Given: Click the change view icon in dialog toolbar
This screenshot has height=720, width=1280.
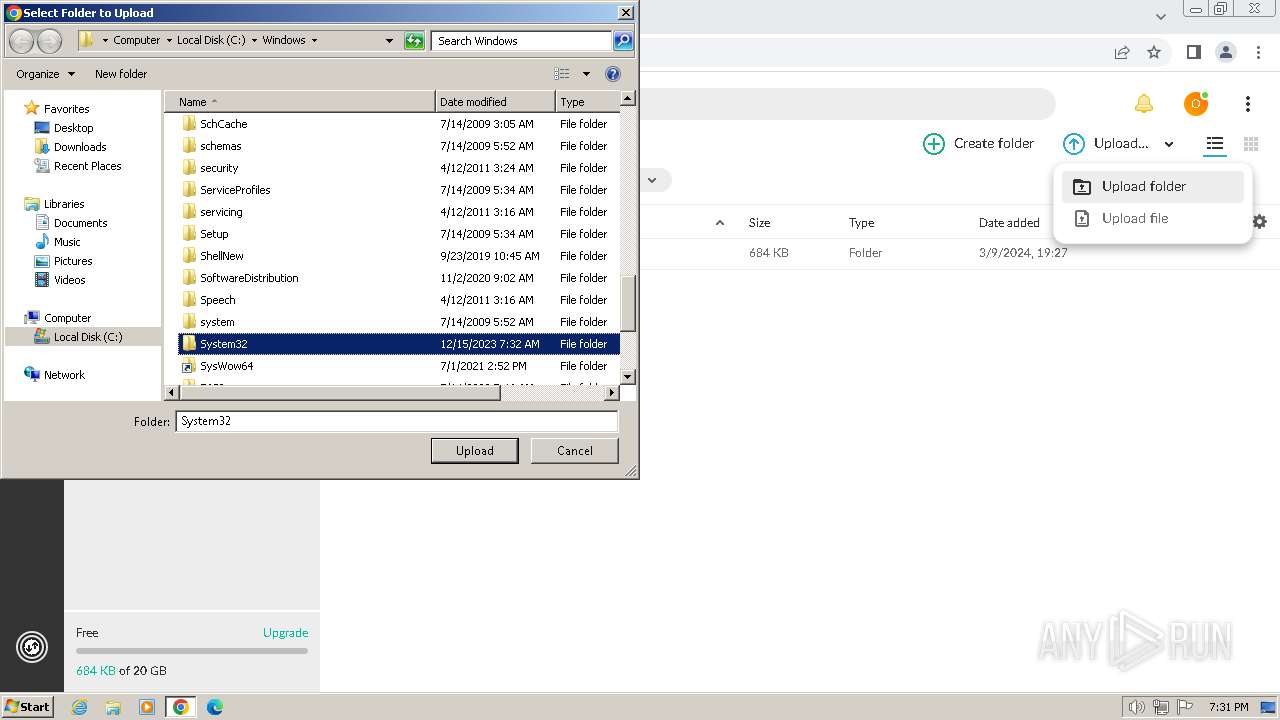Looking at the screenshot, I should (562, 74).
